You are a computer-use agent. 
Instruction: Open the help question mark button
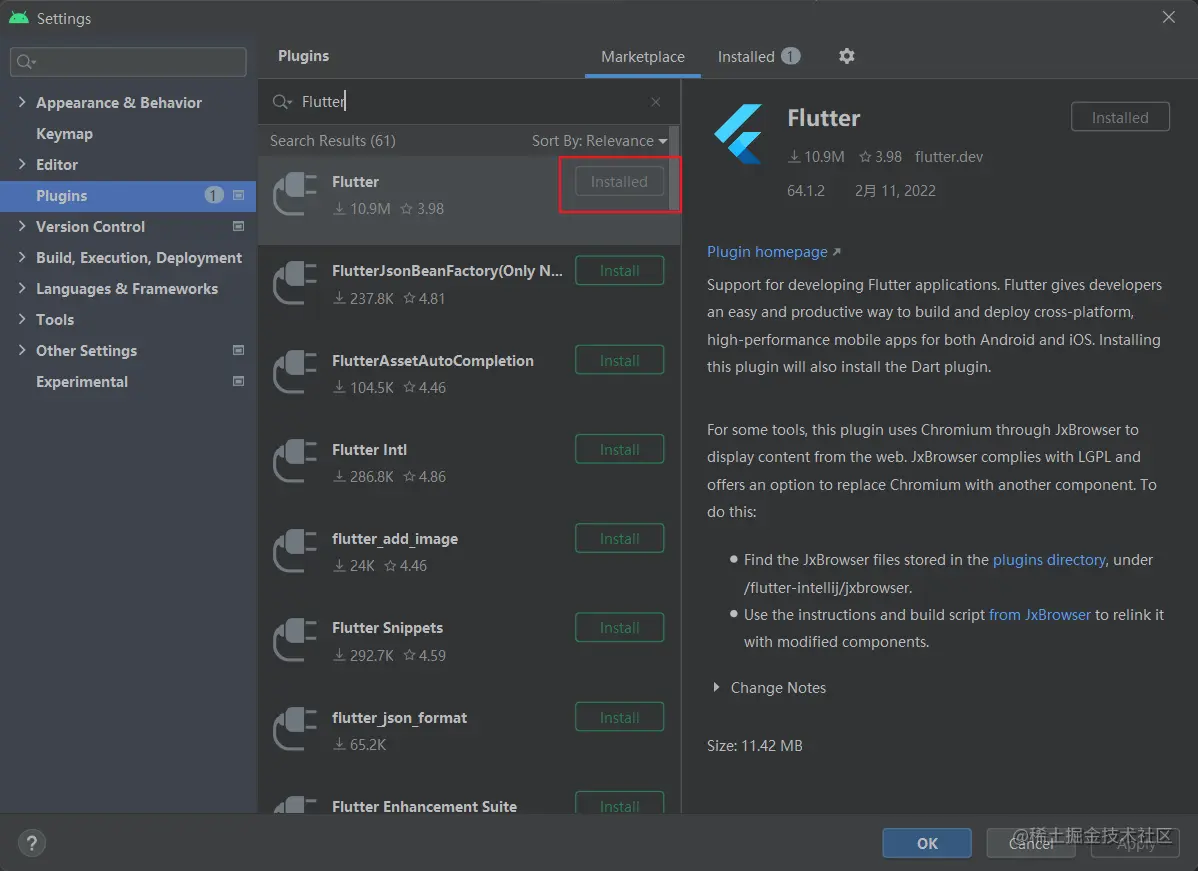point(31,843)
